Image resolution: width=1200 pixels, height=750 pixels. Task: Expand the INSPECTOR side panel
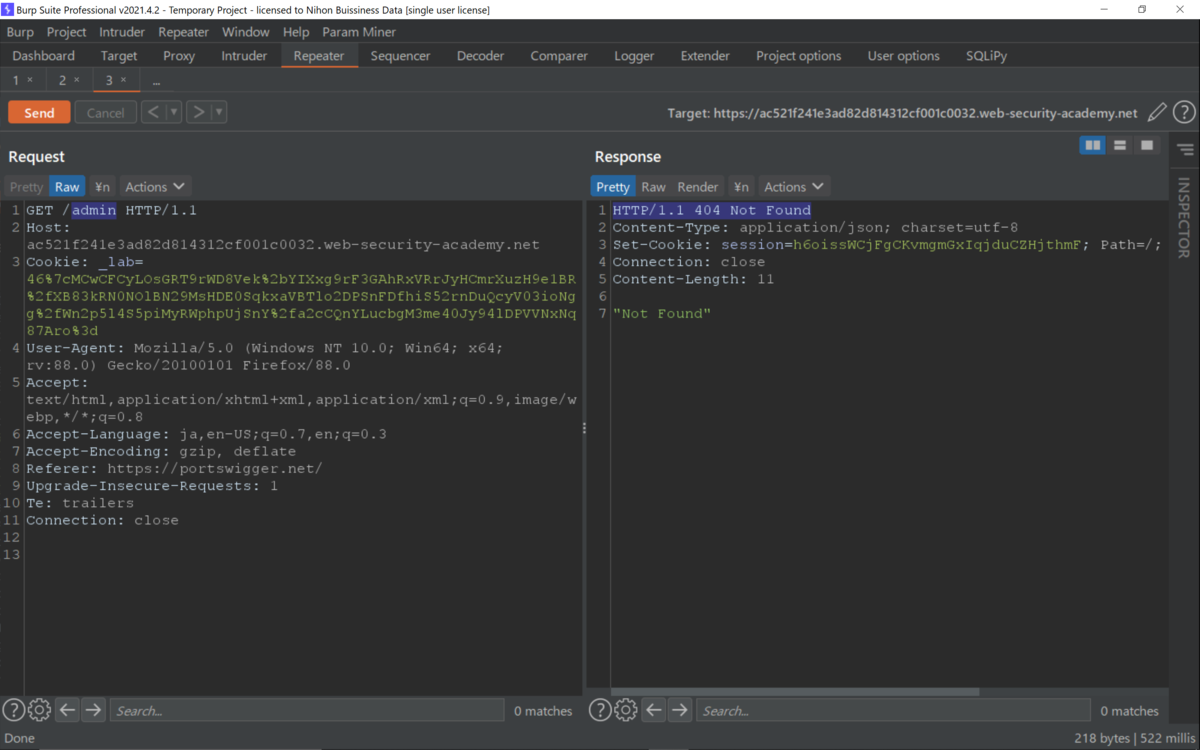(x=1184, y=218)
